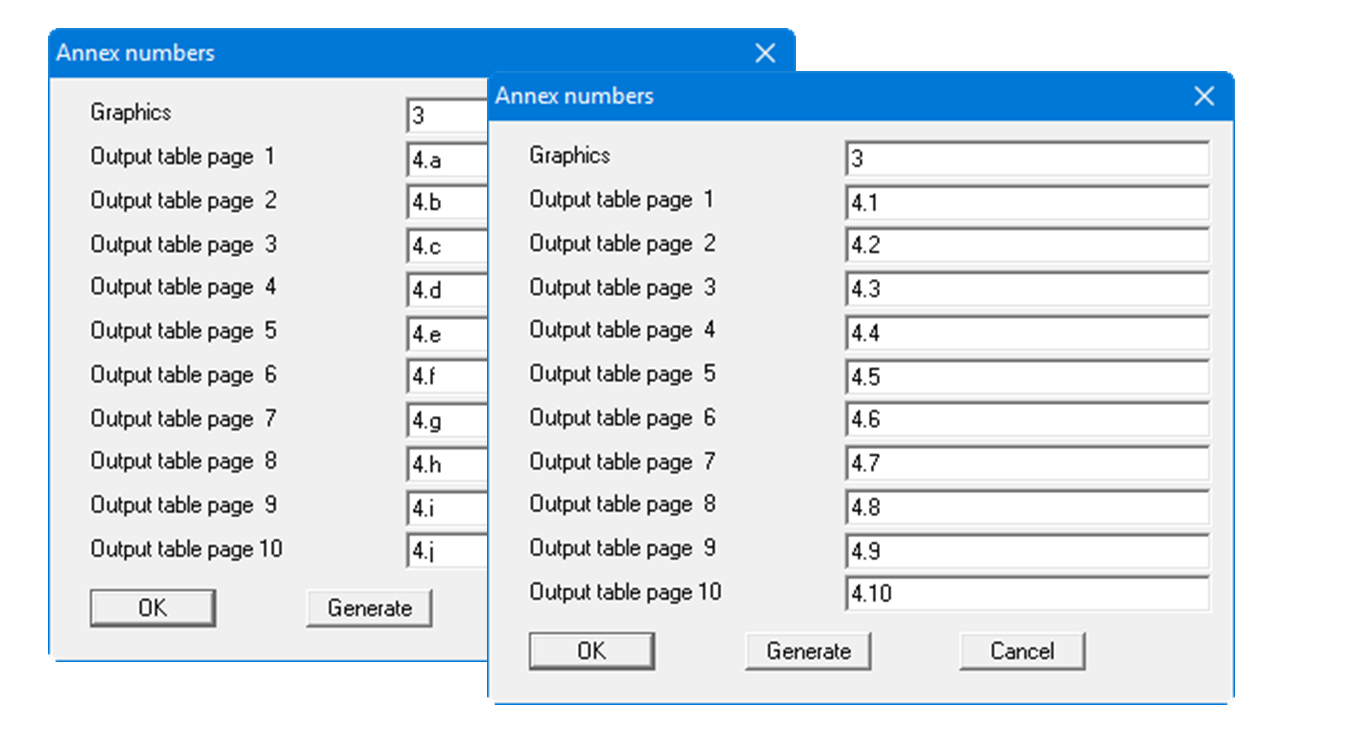Click OK in the front dialog
Image resolution: width=1347 pixels, height=756 pixels.
click(x=591, y=651)
